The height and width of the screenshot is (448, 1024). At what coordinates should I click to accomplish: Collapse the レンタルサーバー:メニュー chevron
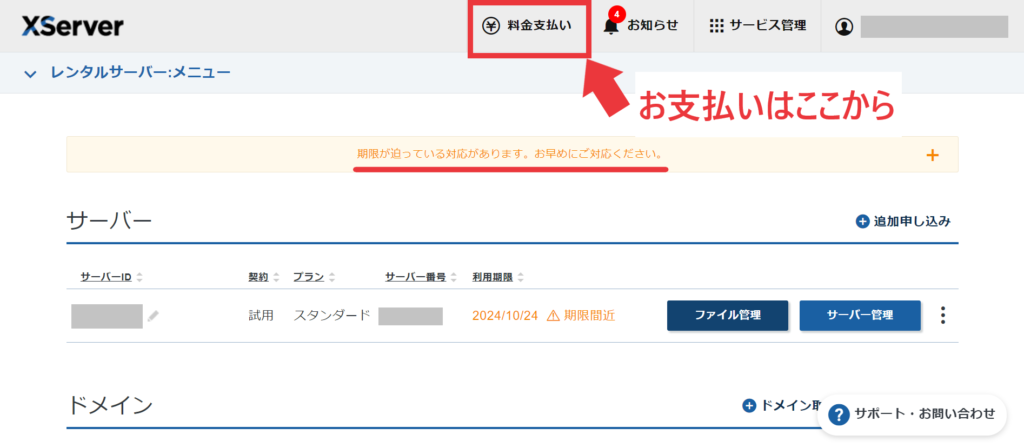coord(29,74)
